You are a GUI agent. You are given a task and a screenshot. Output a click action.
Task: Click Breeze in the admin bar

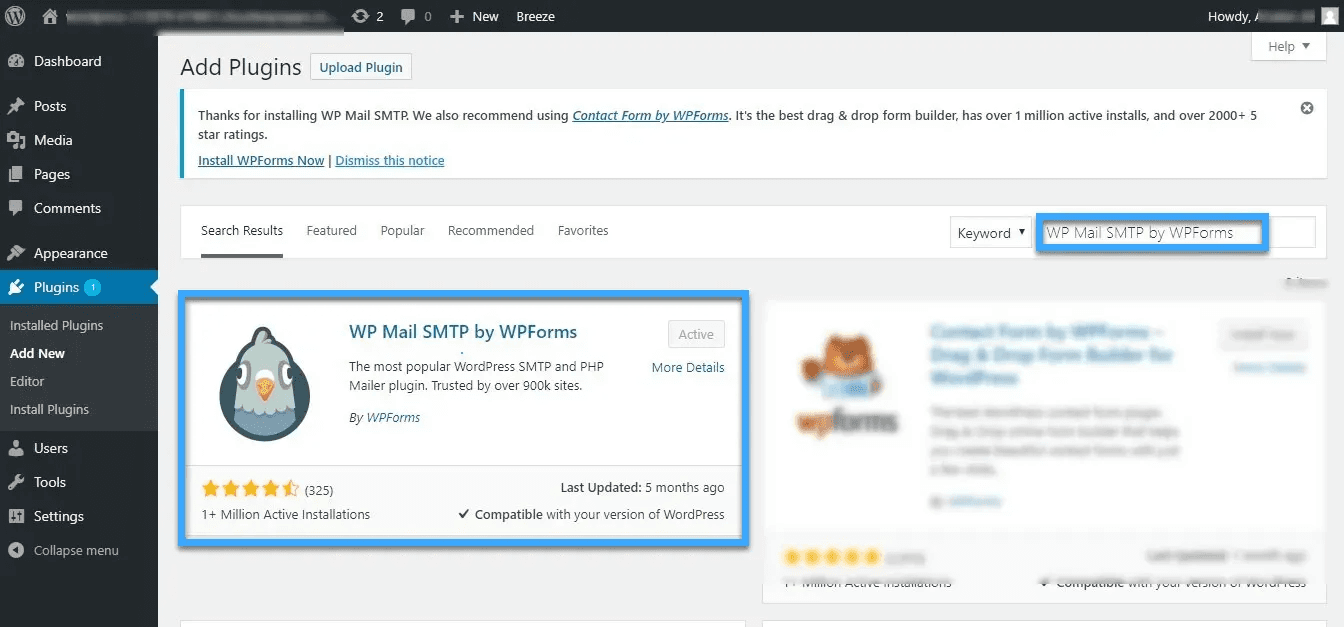(x=535, y=16)
